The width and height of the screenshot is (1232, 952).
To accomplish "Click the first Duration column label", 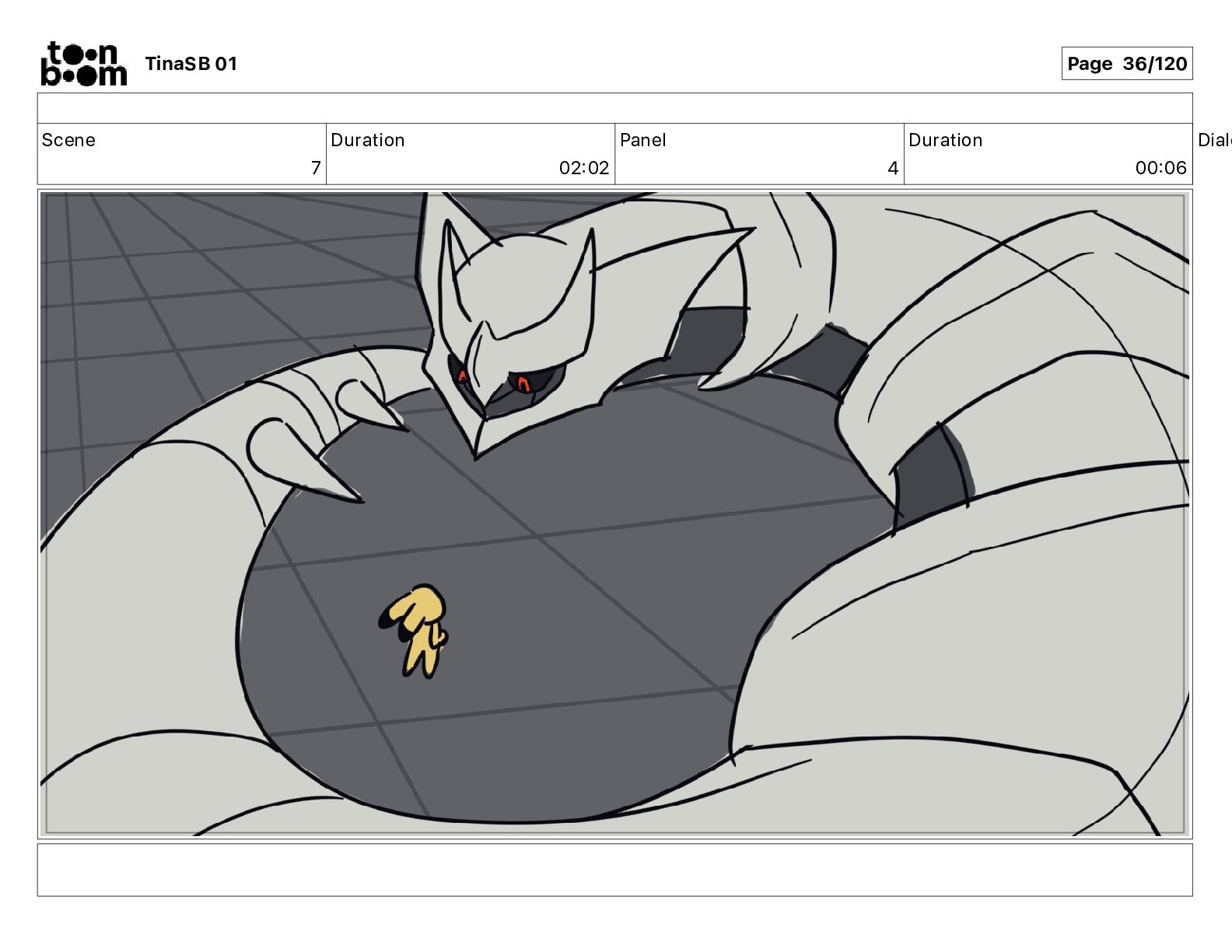I will click(367, 140).
